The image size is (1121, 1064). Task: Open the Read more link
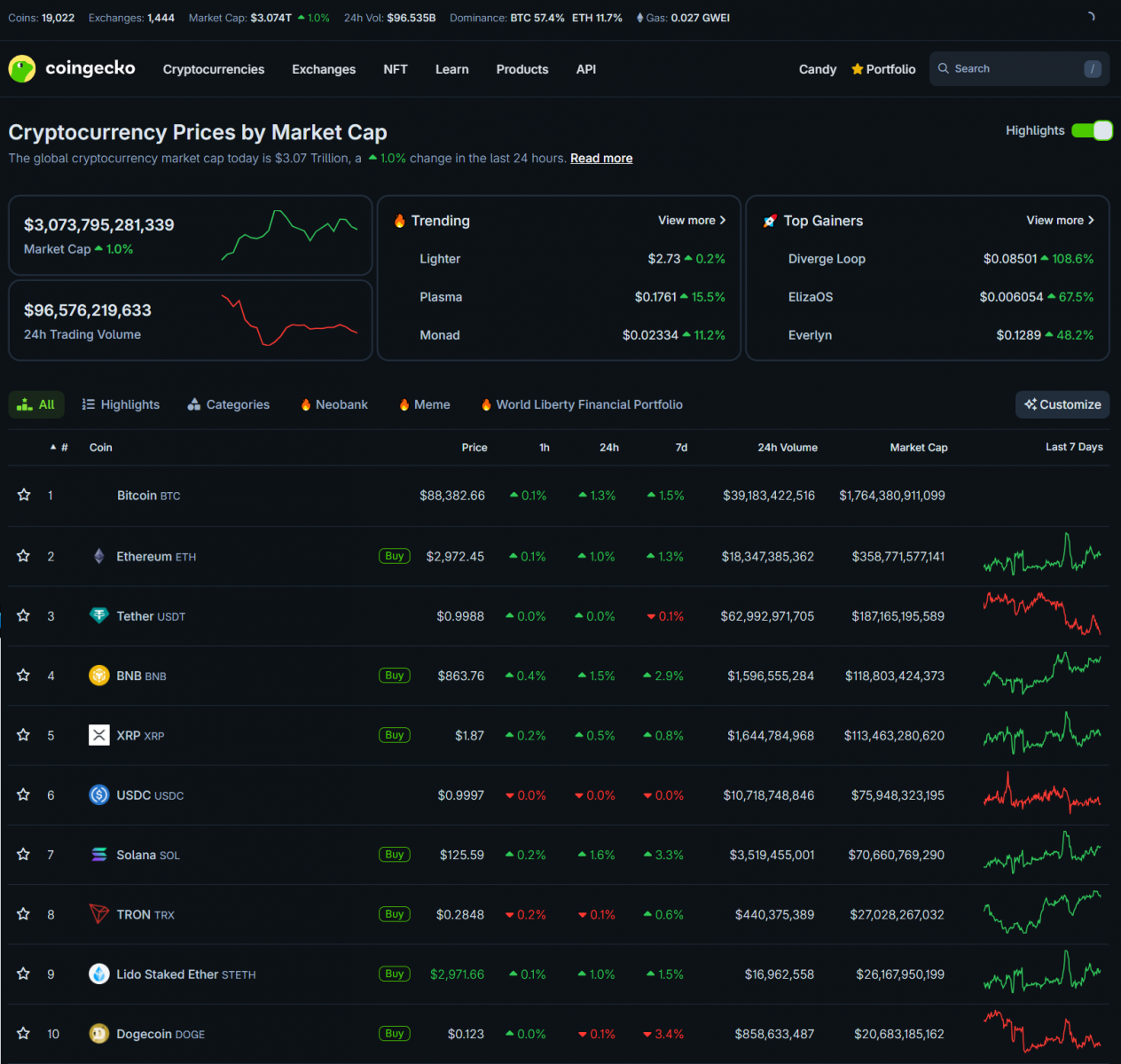point(601,158)
